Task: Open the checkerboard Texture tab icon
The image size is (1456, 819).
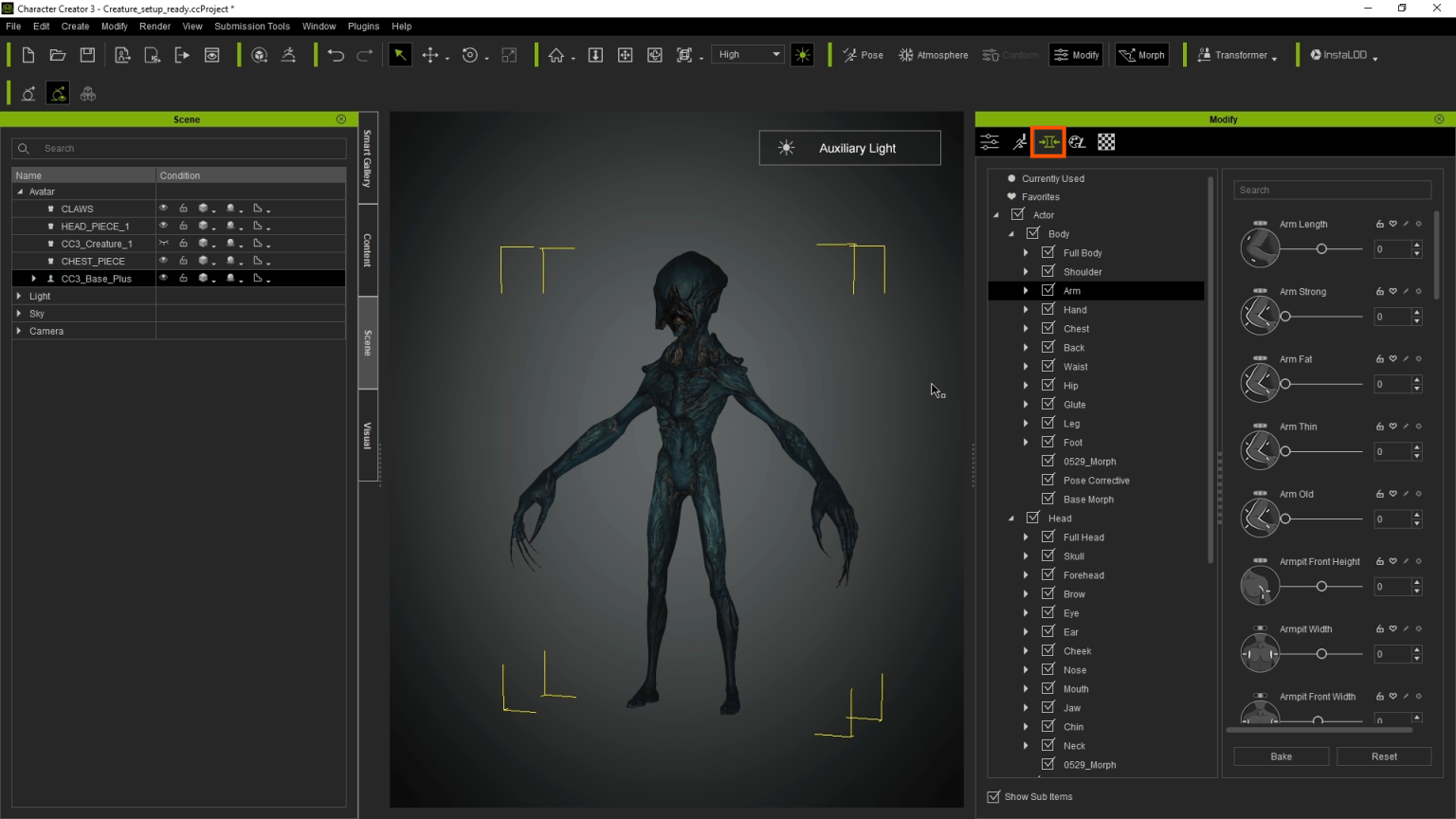Action: pyautogui.click(x=1106, y=142)
